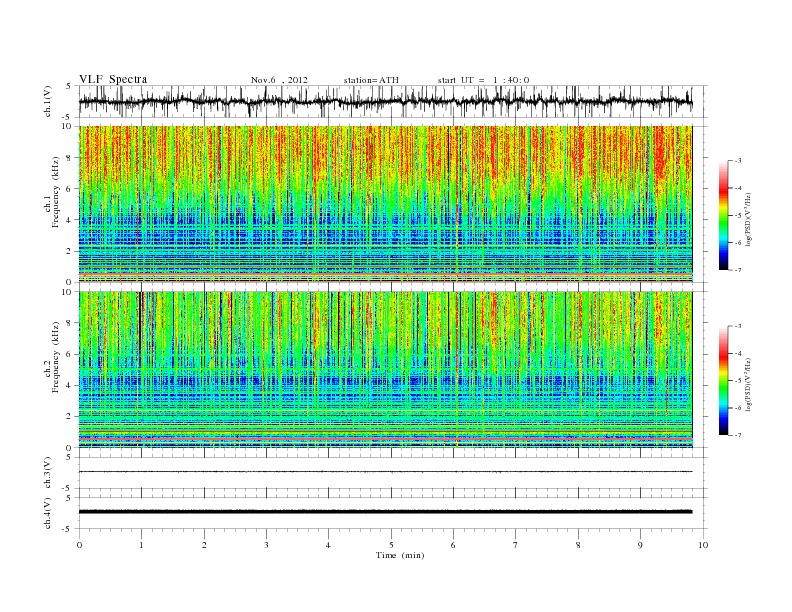Viewport: 792px width, 612px height.
Task: Click the time axis tick label "9"
Action: 640,545
